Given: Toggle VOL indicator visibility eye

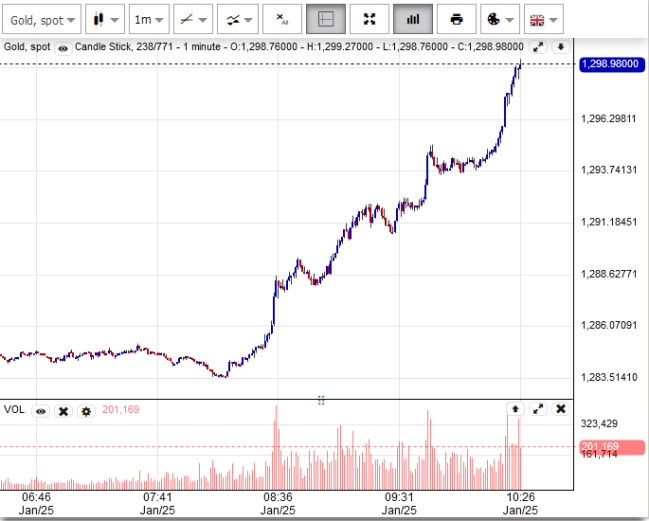Looking at the screenshot, I should click(x=41, y=411).
